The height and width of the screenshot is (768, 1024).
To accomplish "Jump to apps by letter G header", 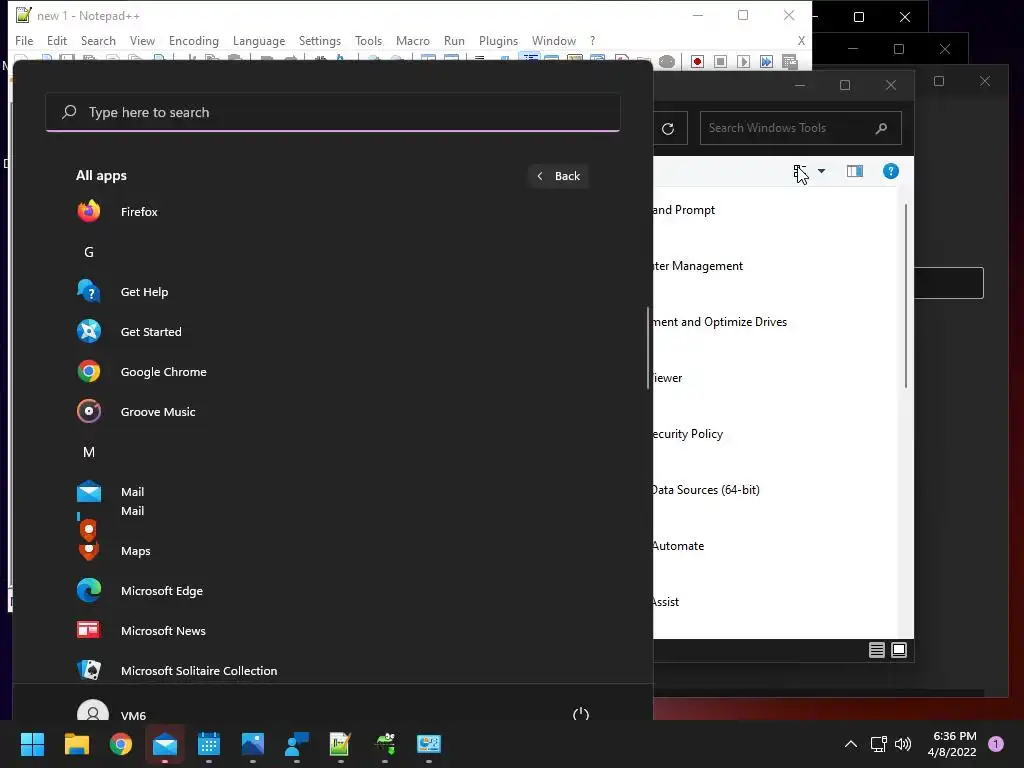I will [x=89, y=252].
